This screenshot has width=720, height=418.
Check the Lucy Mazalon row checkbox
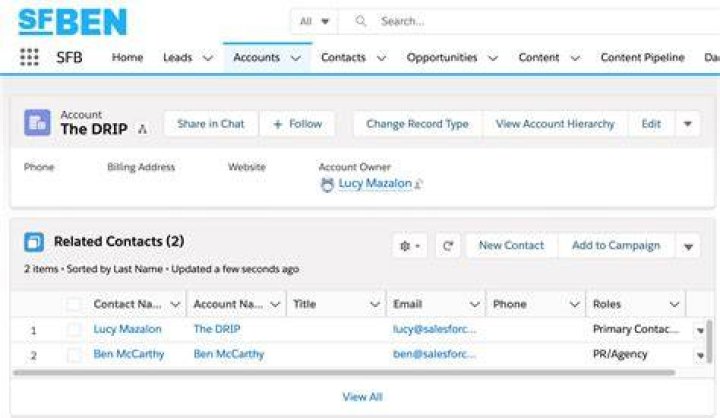[x=74, y=329]
